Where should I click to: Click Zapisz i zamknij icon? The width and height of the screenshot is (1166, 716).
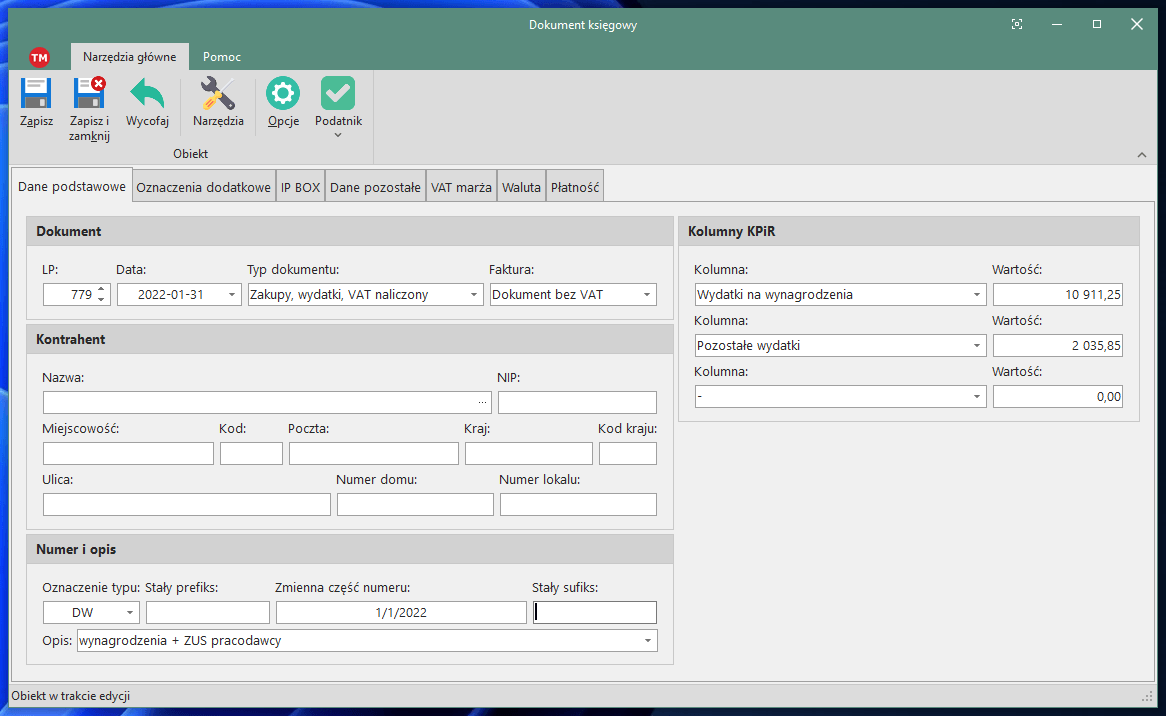(x=89, y=95)
